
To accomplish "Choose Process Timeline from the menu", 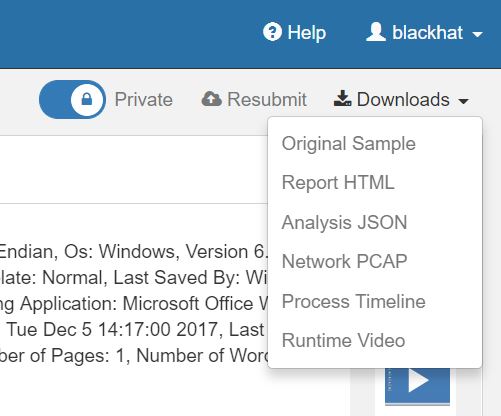I will 354,301.
